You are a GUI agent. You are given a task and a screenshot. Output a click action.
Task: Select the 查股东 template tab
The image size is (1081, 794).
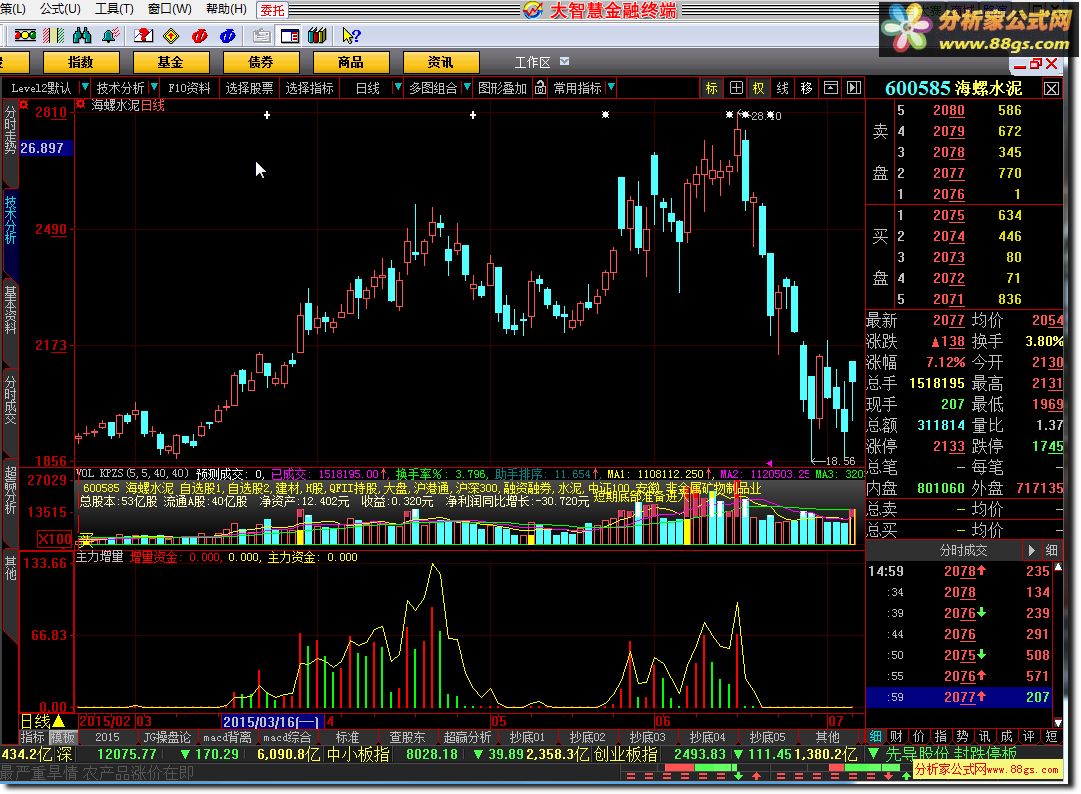(407, 737)
